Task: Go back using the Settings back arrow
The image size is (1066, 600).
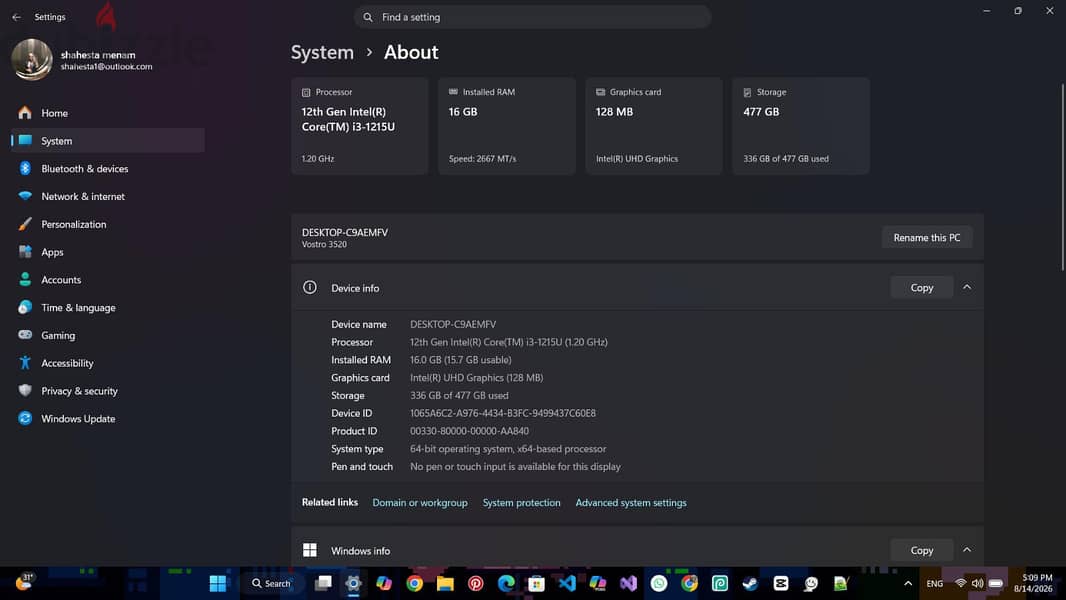Action: point(16,17)
